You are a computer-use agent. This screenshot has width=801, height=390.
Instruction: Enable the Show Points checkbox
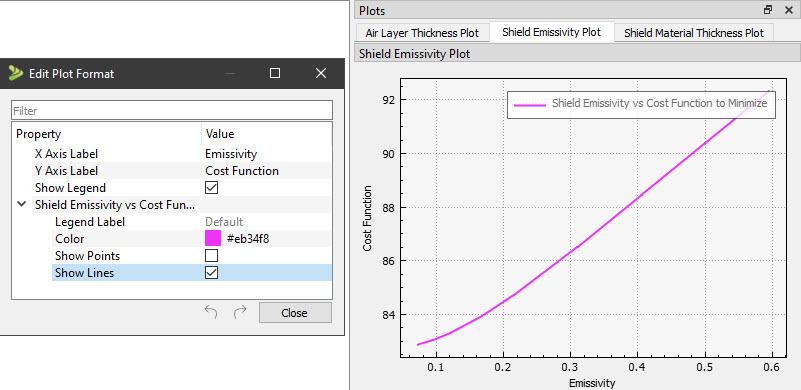(211, 256)
